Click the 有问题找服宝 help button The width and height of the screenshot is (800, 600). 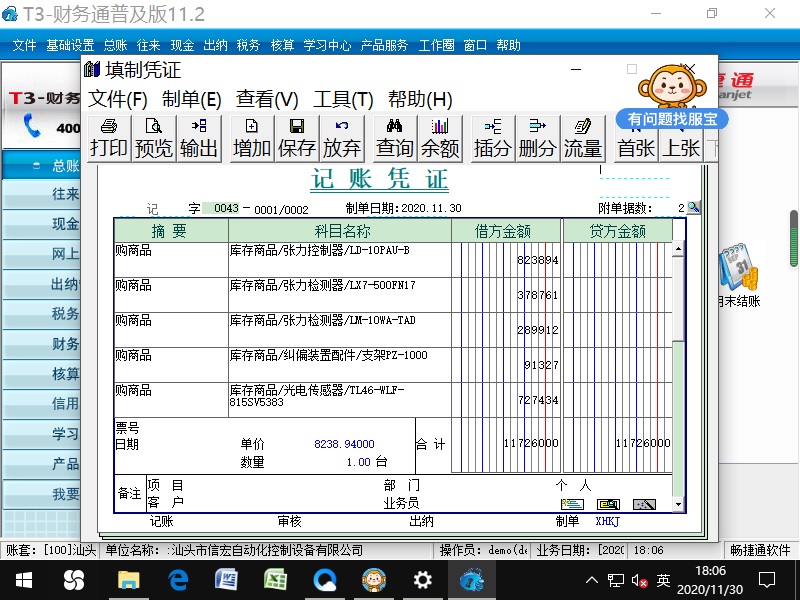(x=672, y=119)
